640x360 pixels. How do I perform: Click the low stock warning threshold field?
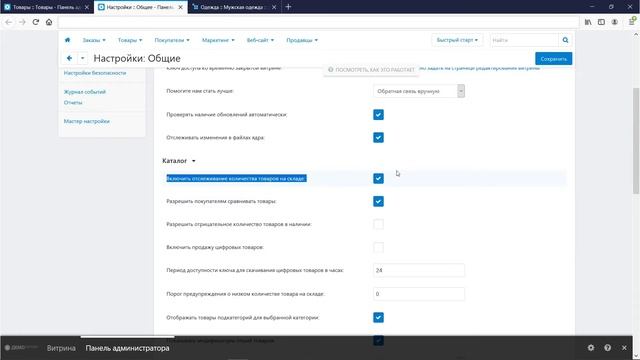click(x=419, y=294)
